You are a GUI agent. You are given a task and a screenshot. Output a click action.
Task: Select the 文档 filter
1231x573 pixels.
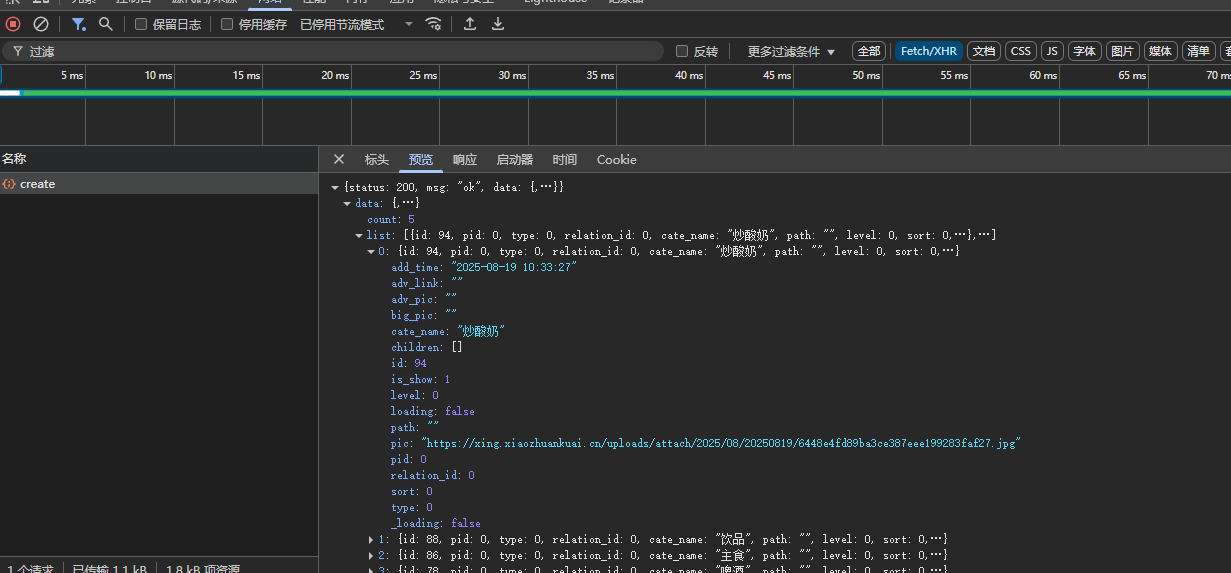pyautogui.click(x=984, y=51)
